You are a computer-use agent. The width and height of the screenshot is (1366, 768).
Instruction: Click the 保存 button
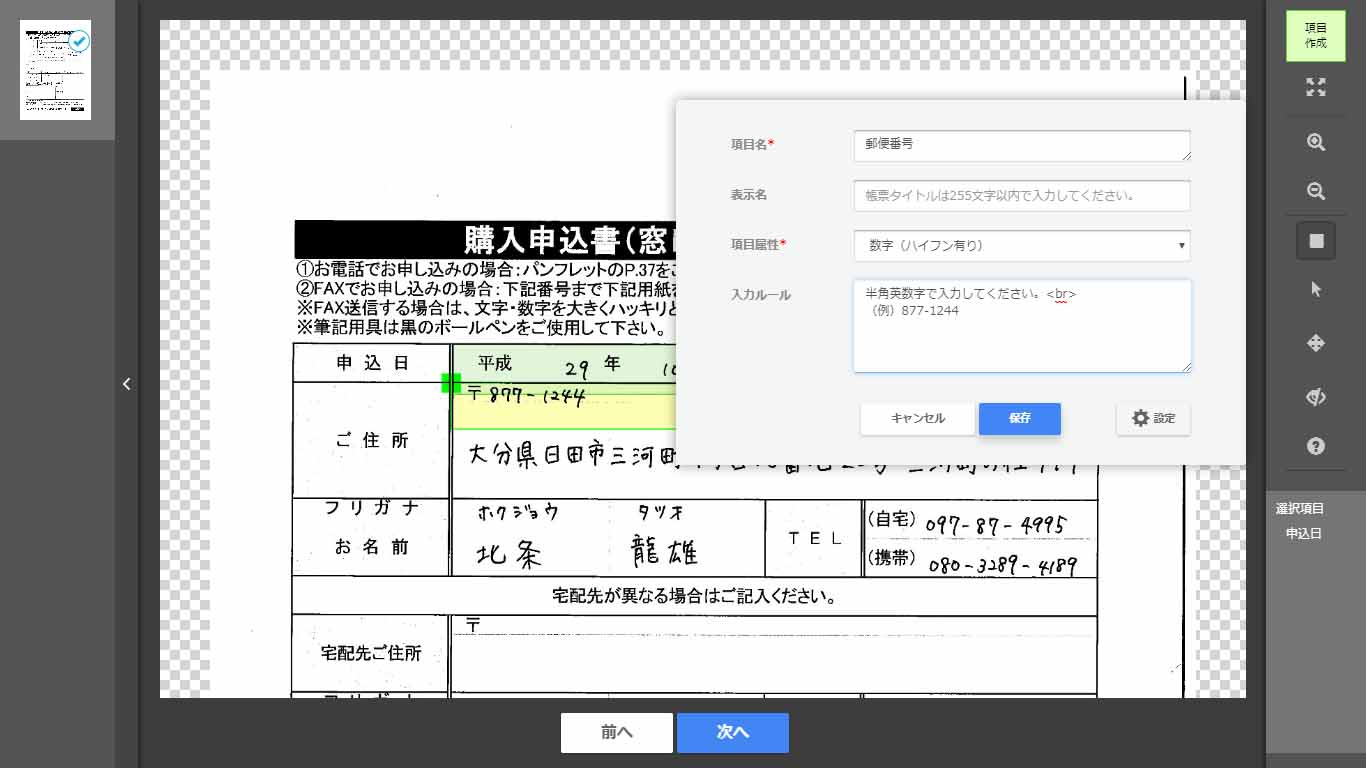click(1020, 419)
